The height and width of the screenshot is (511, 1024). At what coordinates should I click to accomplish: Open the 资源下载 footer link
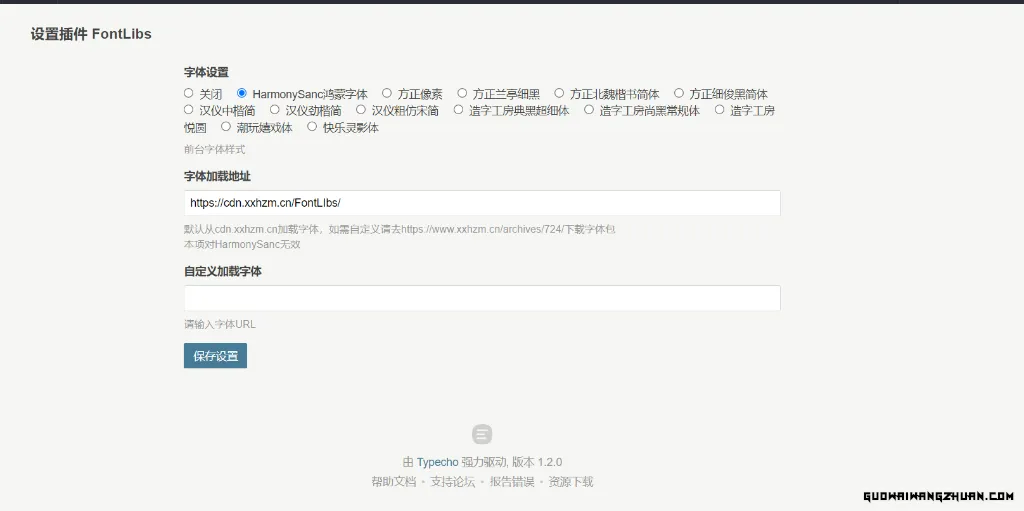pyautogui.click(x=571, y=482)
